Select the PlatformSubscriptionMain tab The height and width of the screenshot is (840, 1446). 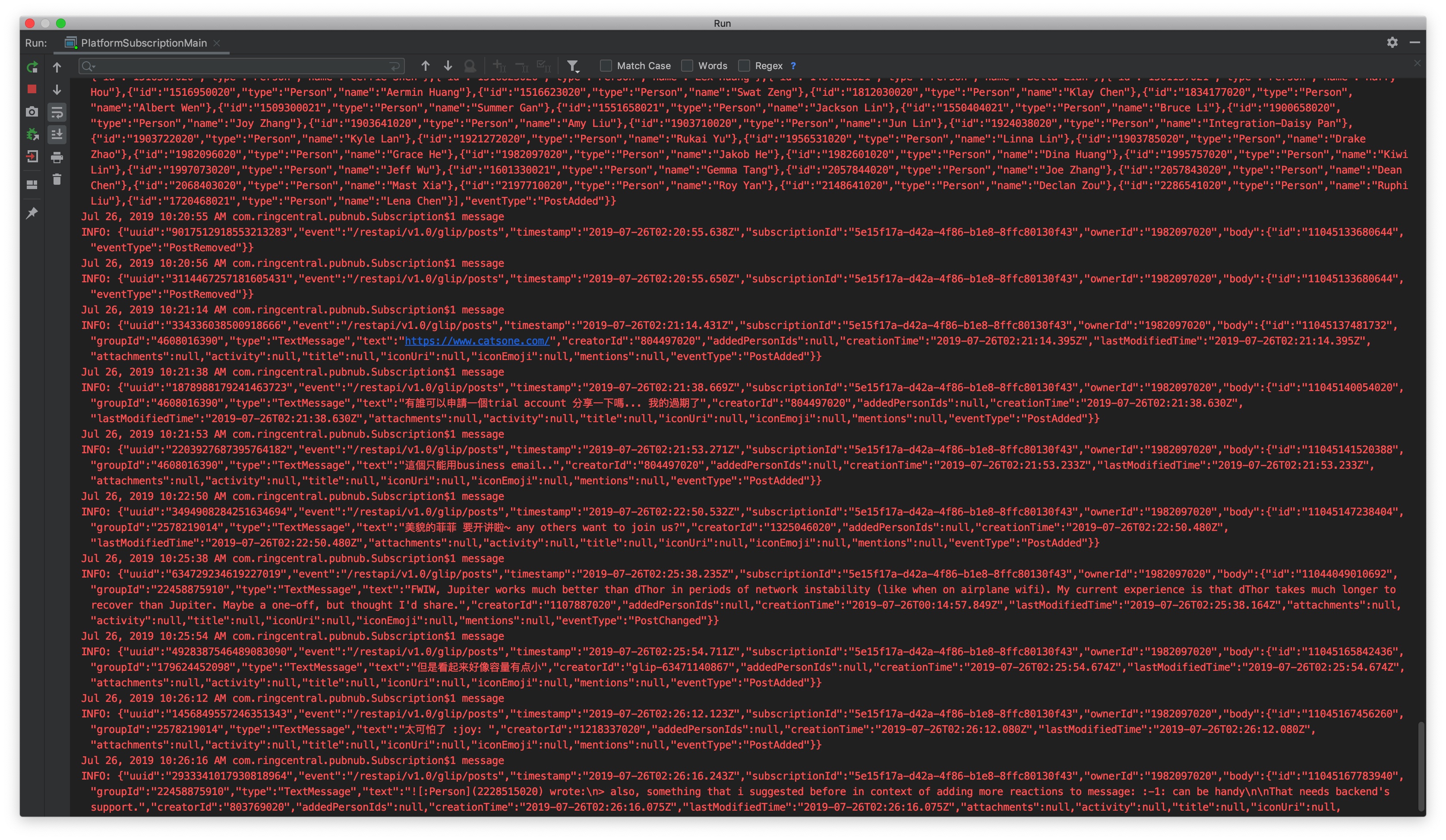pyautogui.click(x=143, y=43)
